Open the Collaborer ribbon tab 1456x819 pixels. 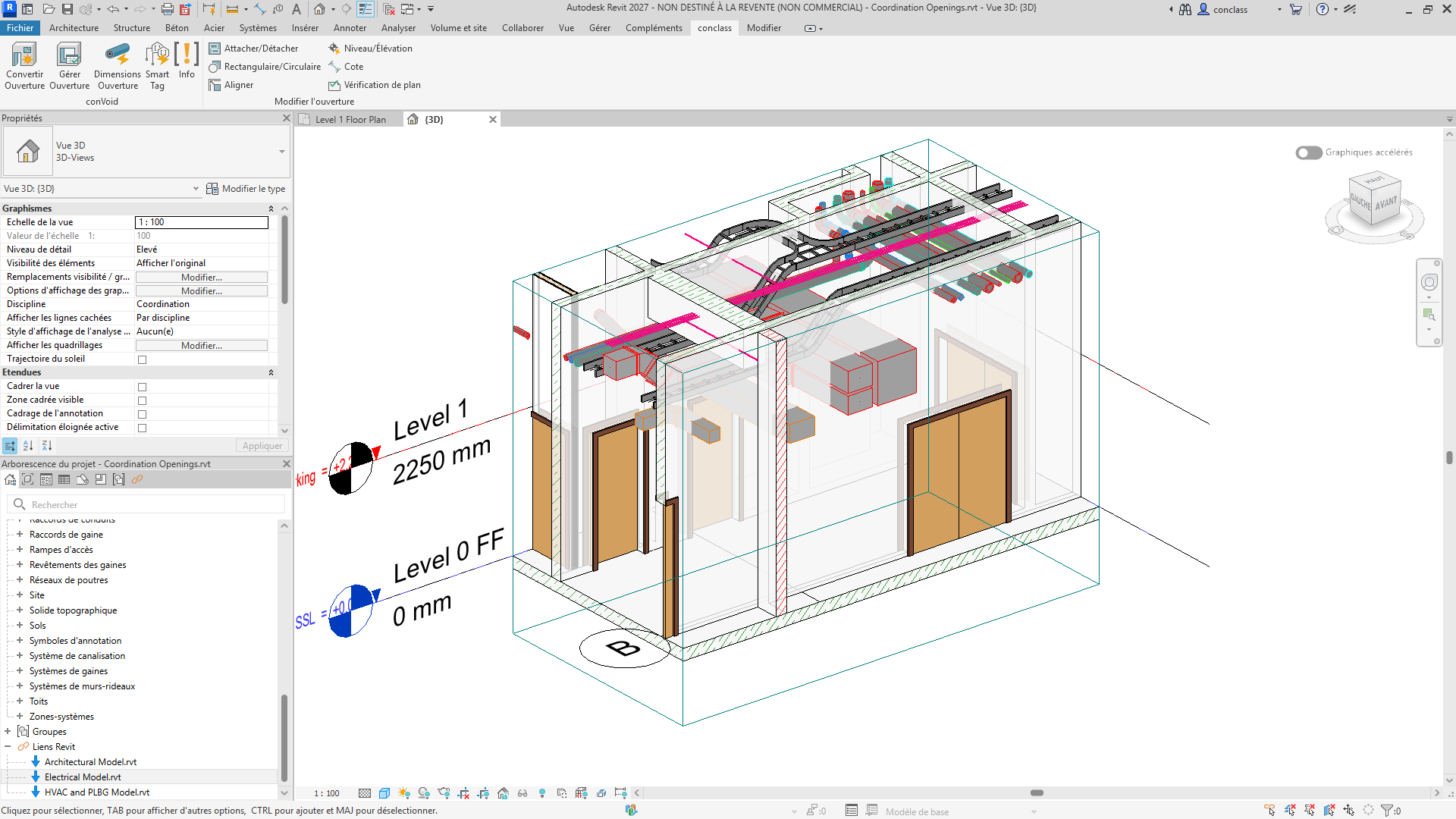point(522,28)
